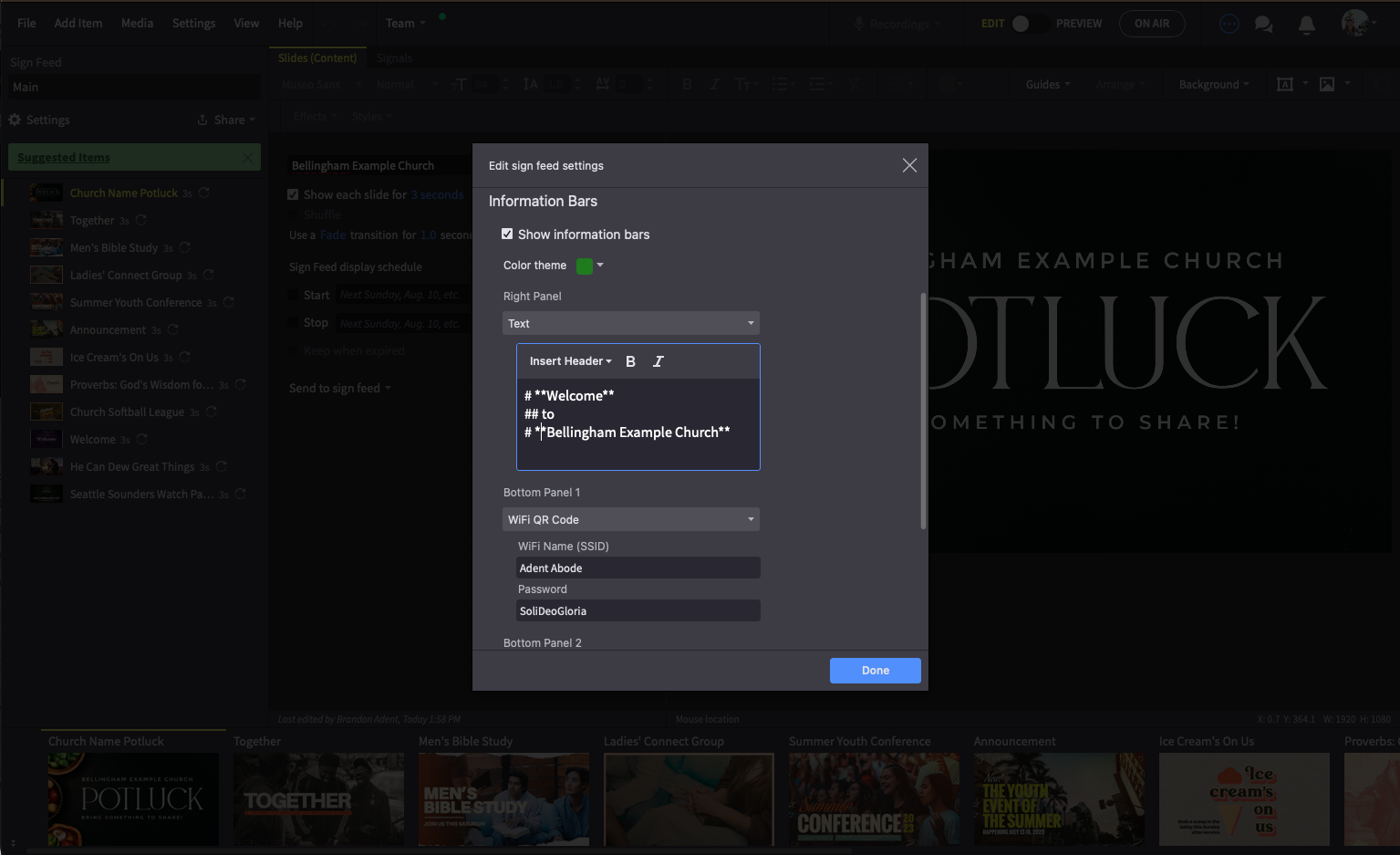This screenshot has height=855, width=1400.
Task: Open the notifications bell
Action: pyautogui.click(x=1306, y=24)
